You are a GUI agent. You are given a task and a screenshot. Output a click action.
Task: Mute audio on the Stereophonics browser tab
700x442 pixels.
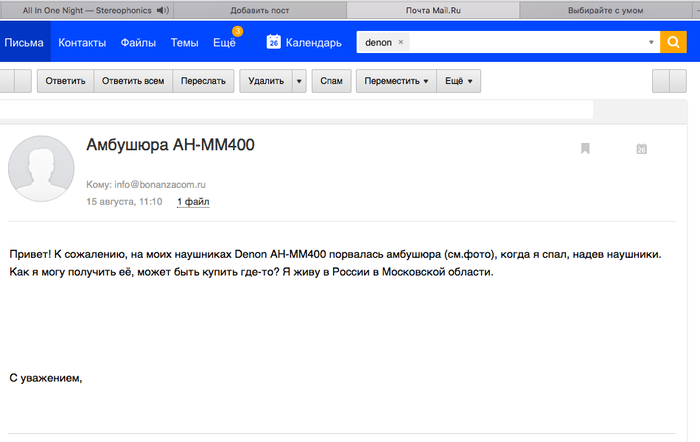point(163,9)
